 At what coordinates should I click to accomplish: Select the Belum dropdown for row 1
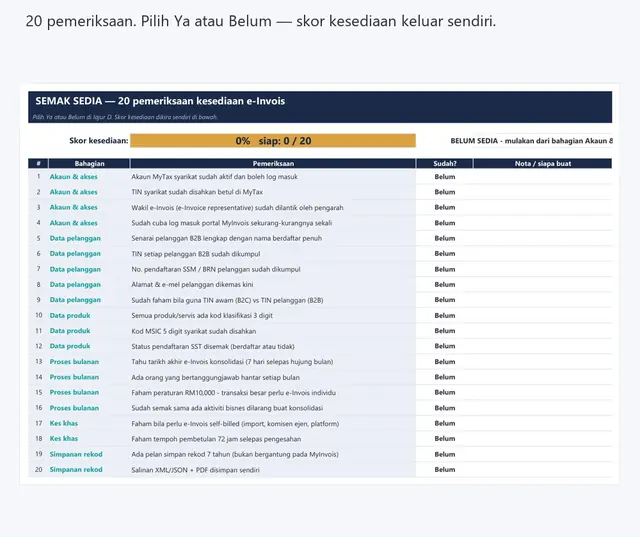[x=444, y=177]
